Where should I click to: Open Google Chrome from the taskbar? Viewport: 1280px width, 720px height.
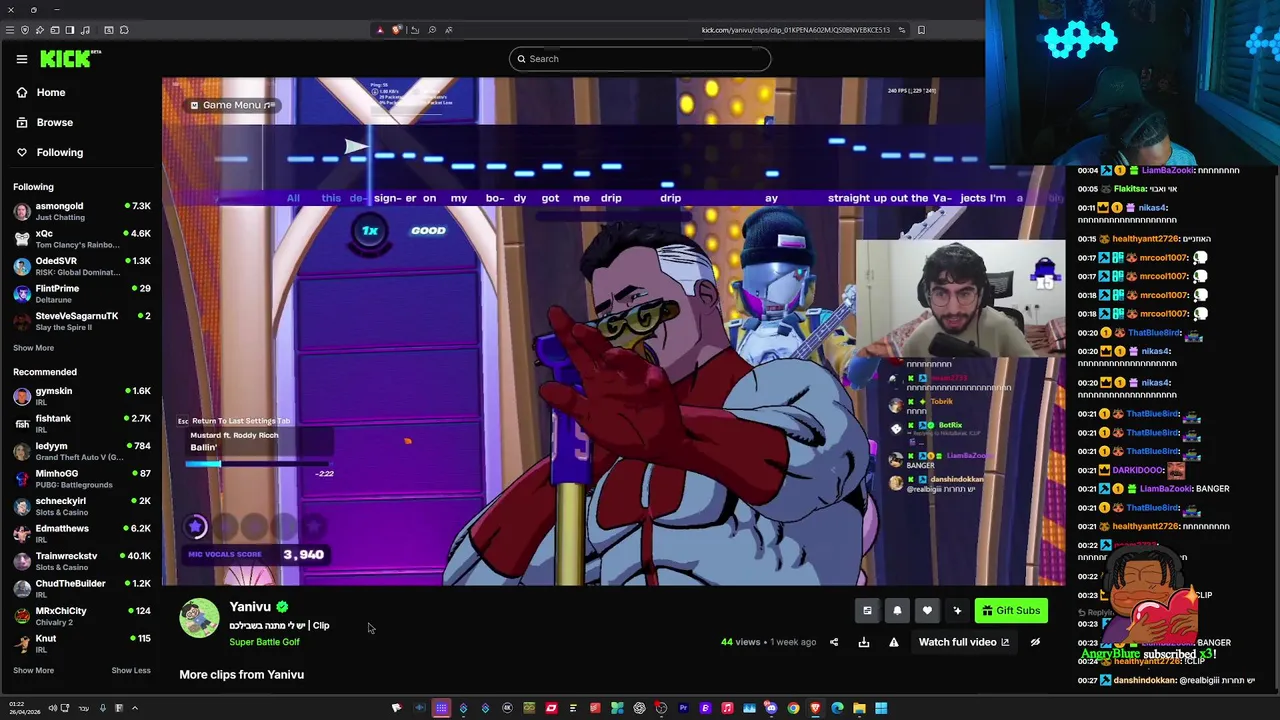[x=793, y=708]
